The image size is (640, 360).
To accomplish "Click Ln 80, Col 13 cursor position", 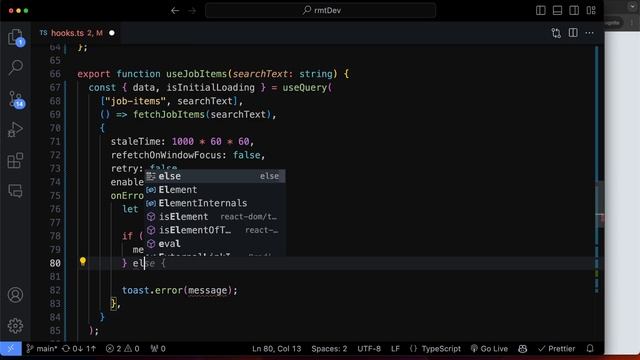I will [276, 349].
